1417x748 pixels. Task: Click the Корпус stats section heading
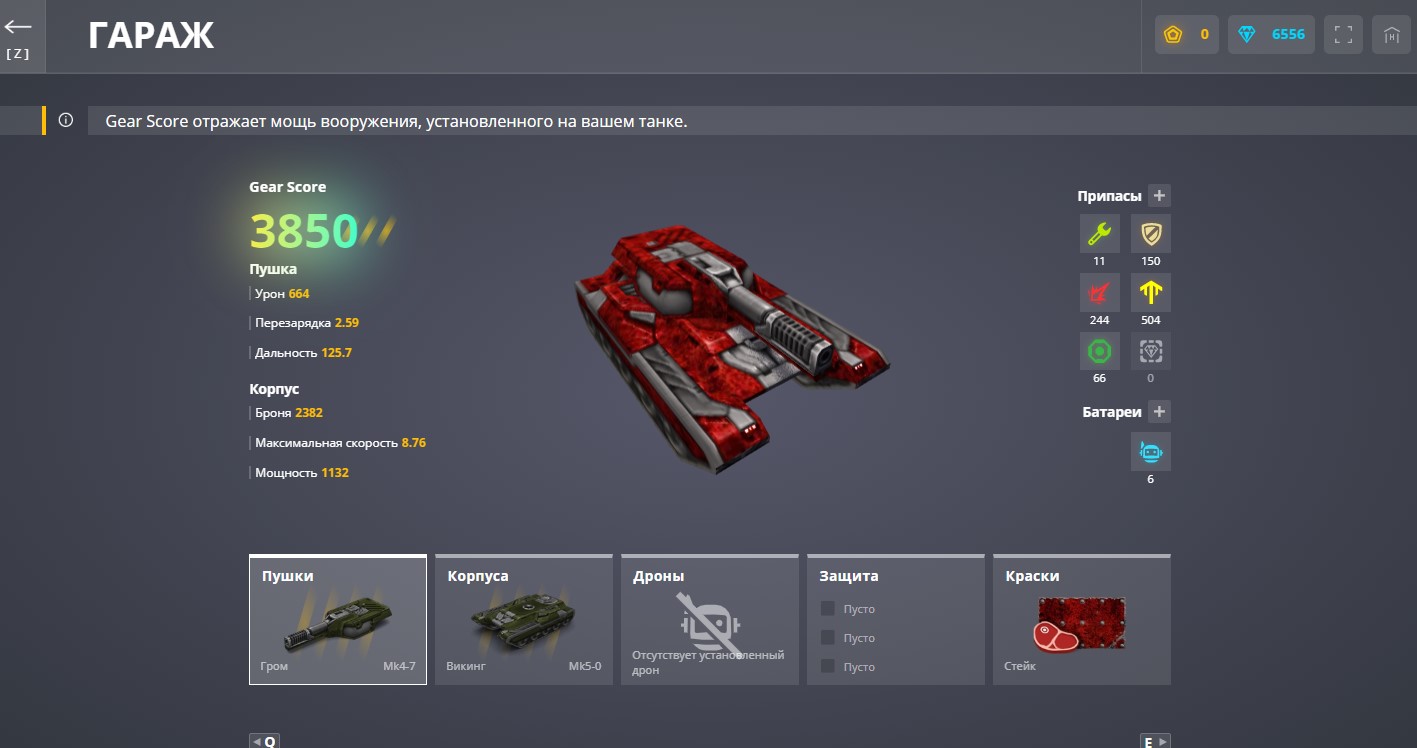[x=274, y=389]
